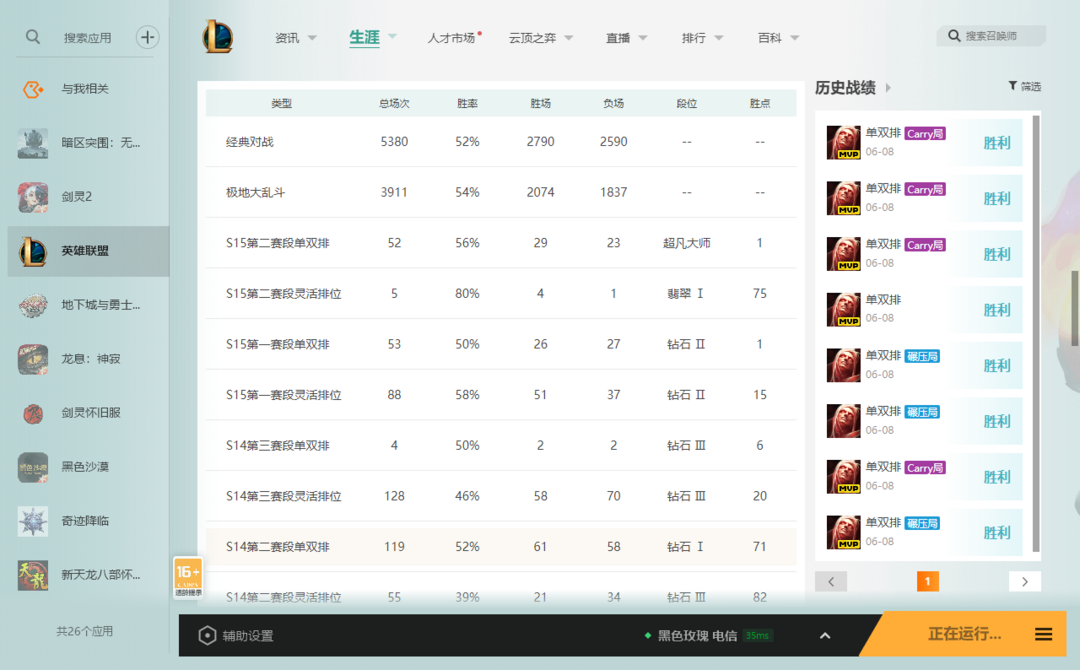Screen dimensions: 1080x670
Task: Click the 总场次 column header
Action: click(394, 103)
